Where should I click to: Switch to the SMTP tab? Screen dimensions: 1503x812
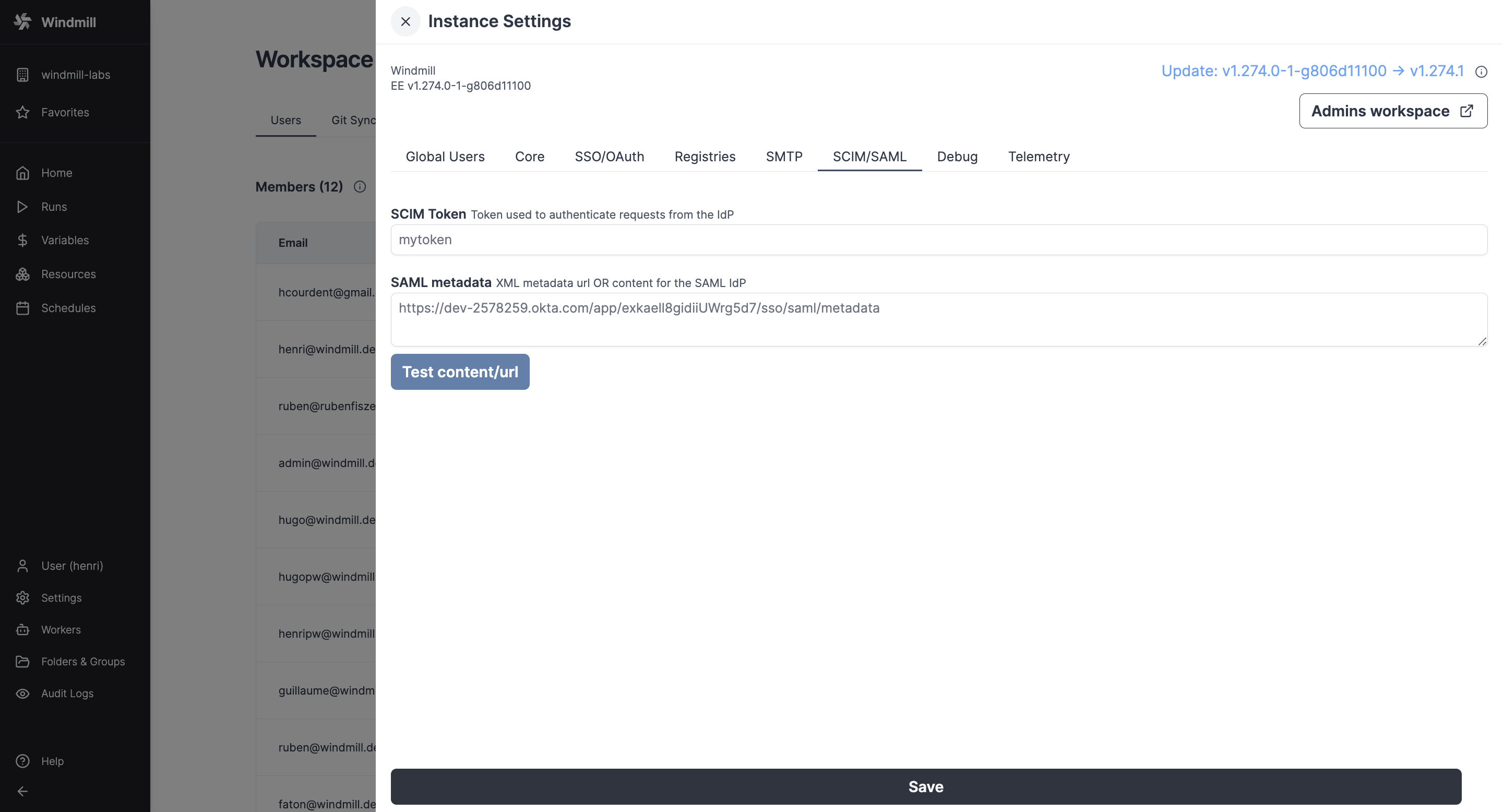coord(783,157)
